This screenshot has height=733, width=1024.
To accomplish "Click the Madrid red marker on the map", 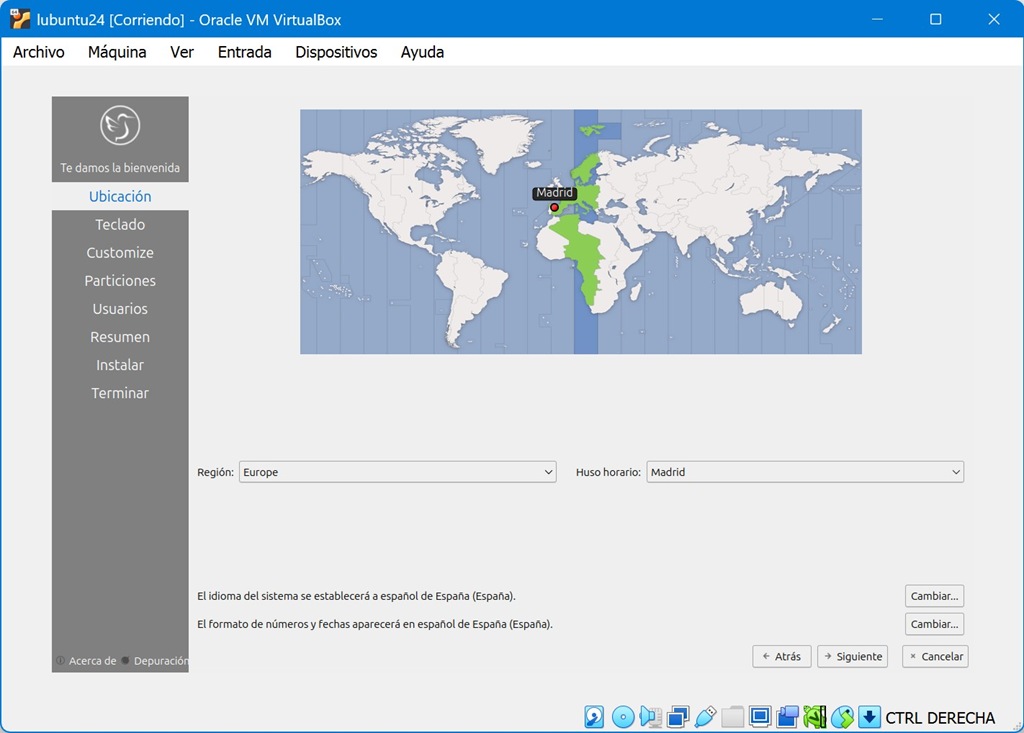I will click(555, 208).
